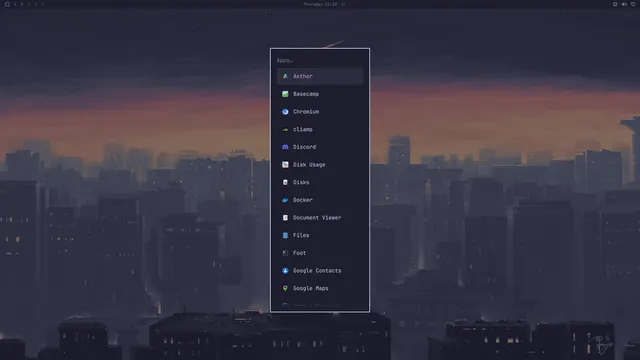Launch the Chromium browser

[x=320, y=111]
